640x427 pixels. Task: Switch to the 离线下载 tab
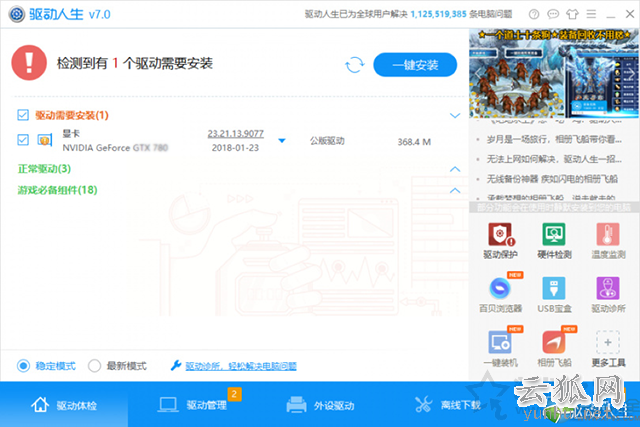(448, 405)
